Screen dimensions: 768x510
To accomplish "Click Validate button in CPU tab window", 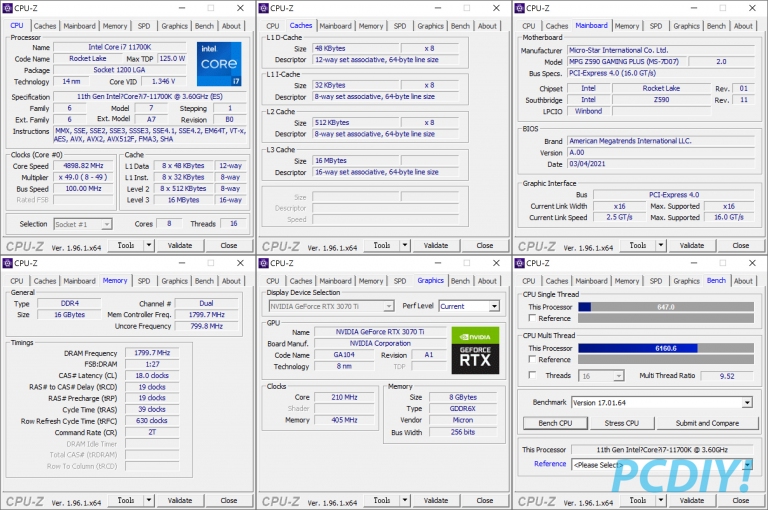I will click(x=180, y=245).
